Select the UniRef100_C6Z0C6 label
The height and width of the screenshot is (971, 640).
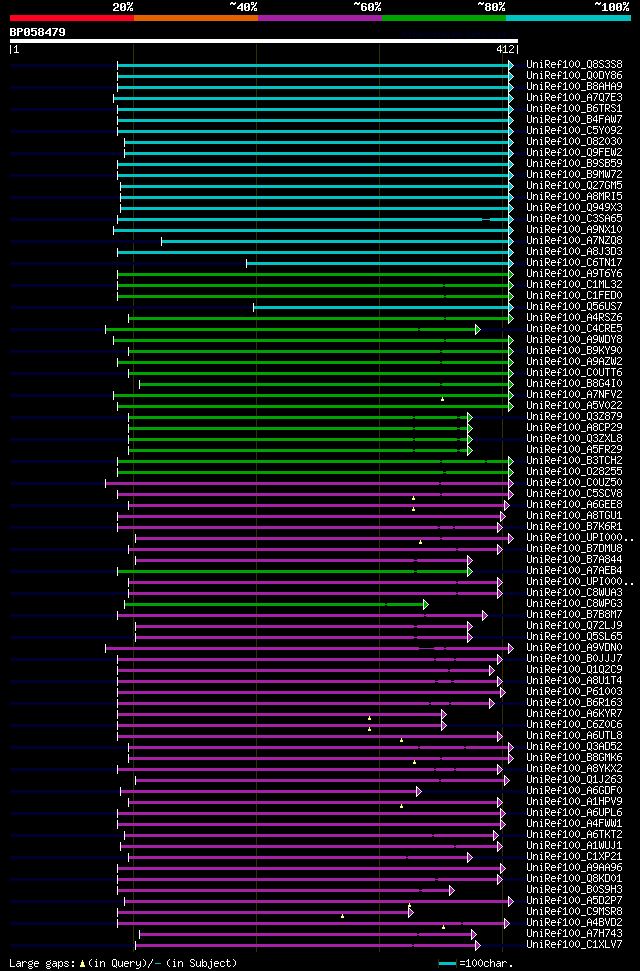574,725
